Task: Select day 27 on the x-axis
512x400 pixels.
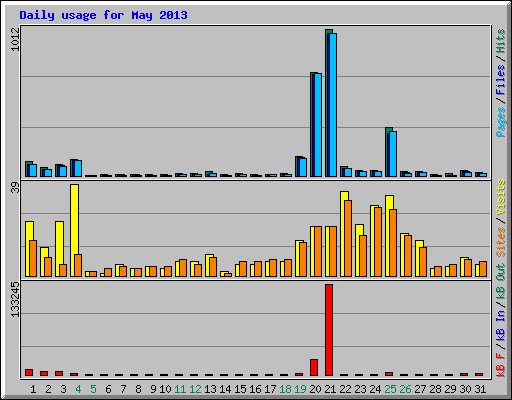Action: [420, 389]
